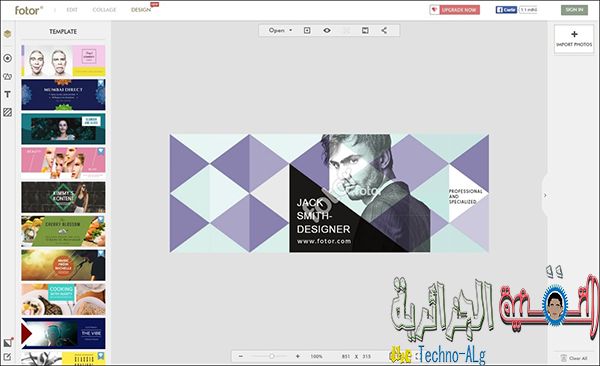The image size is (600, 366).
Task: Select the two-faces pink template thumbnail
Action: pos(64,60)
